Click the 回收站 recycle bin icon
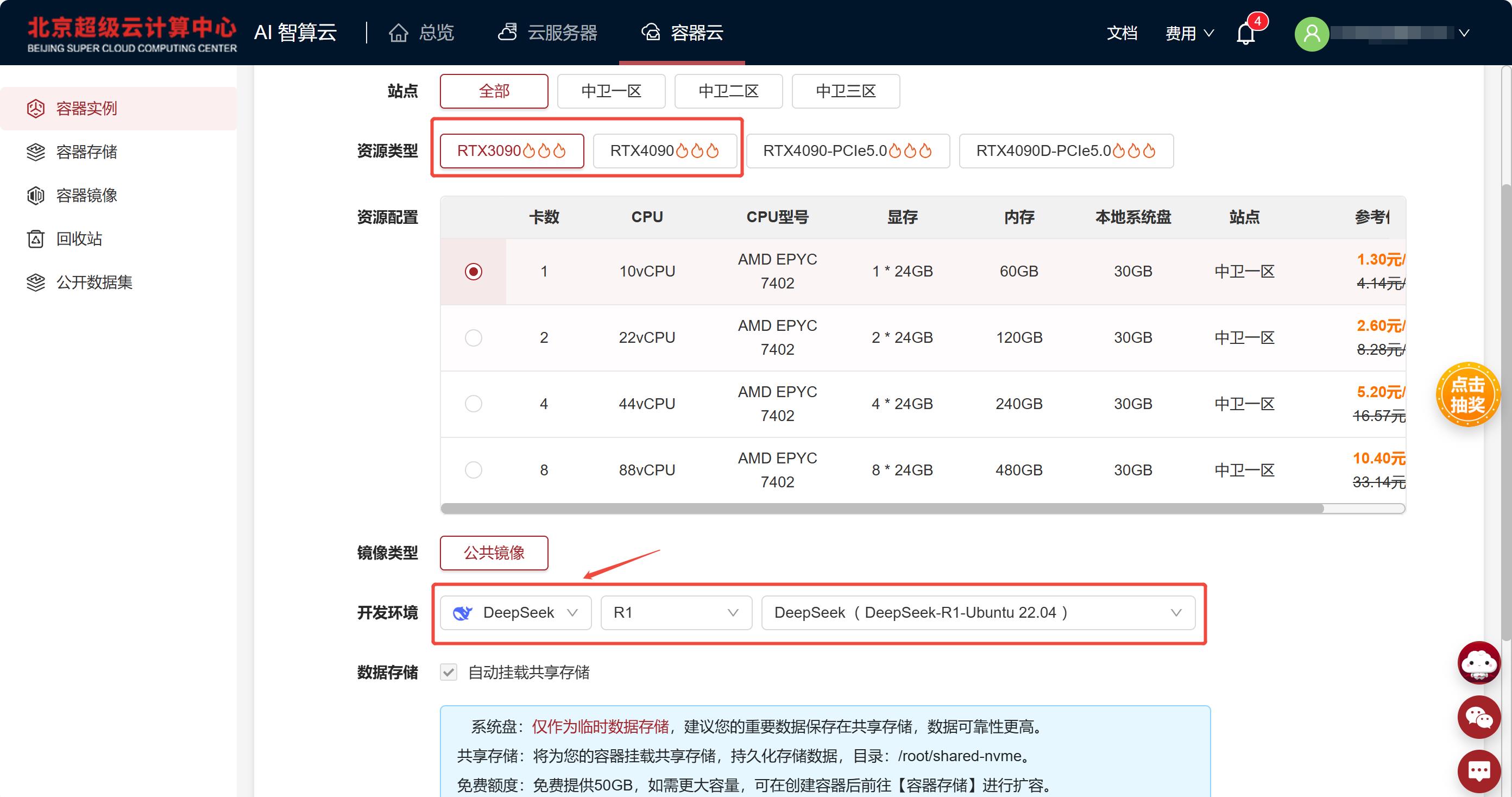Image resolution: width=1512 pixels, height=797 pixels. click(x=36, y=239)
